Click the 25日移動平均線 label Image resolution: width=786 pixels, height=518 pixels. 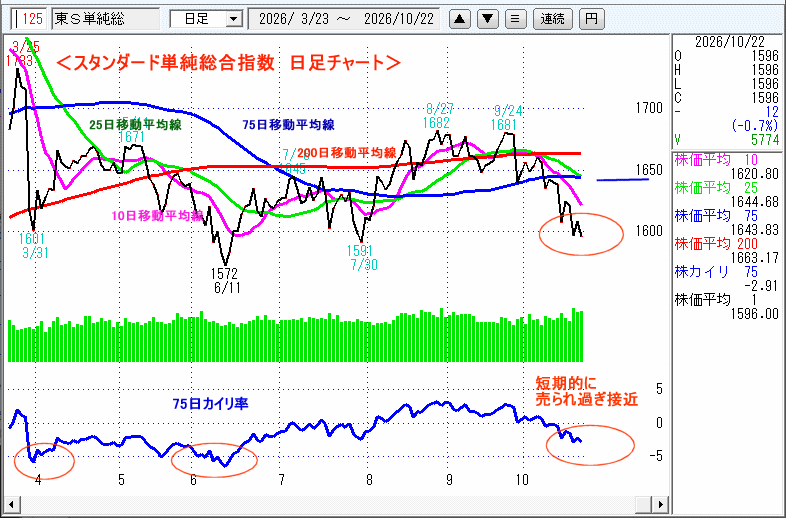[x=135, y=125]
